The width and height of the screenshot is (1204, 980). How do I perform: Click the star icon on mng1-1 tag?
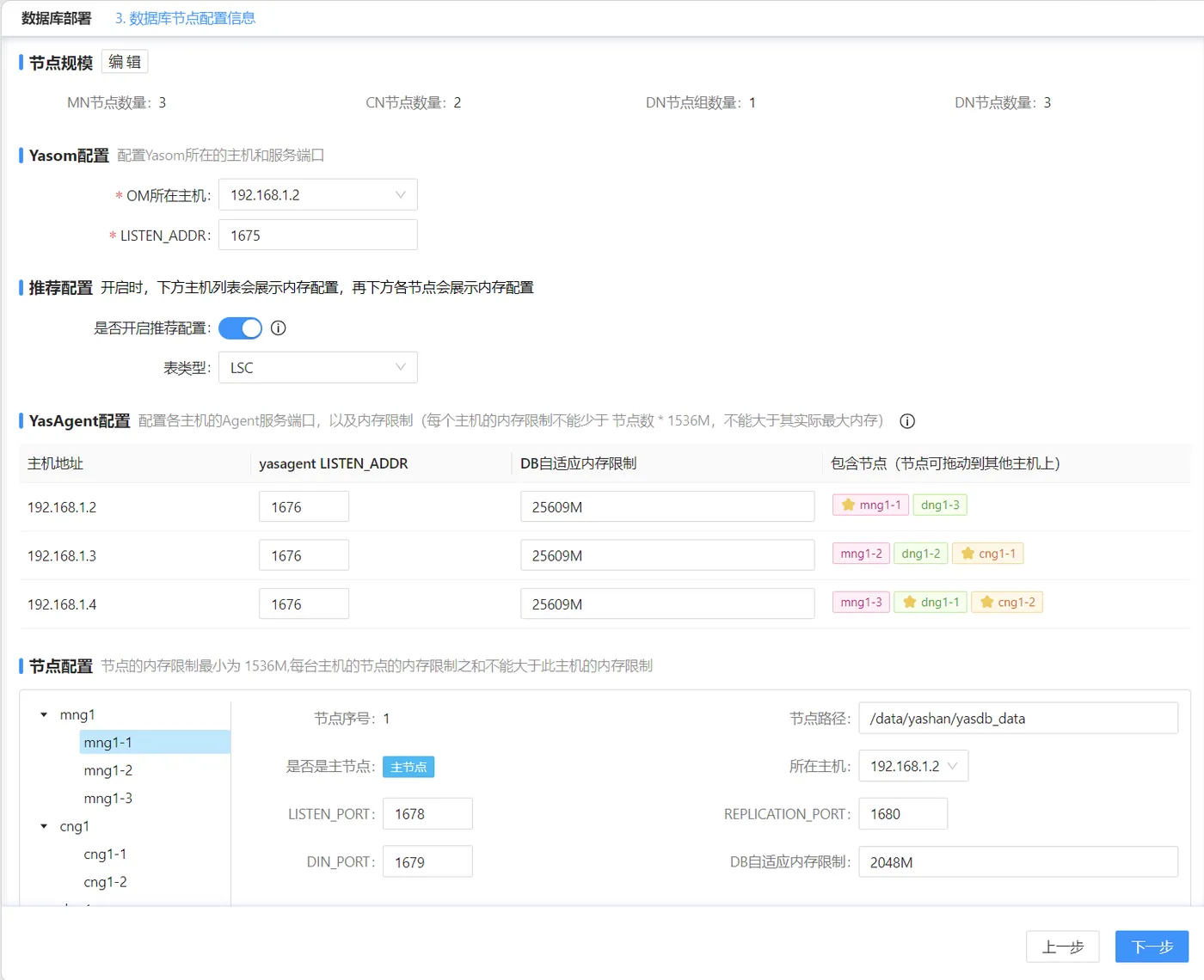point(848,505)
